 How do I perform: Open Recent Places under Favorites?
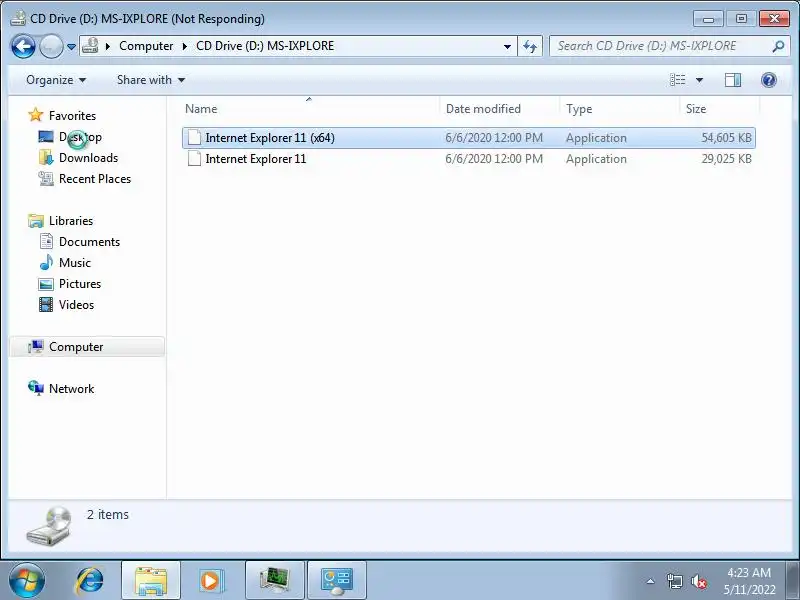click(95, 179)
